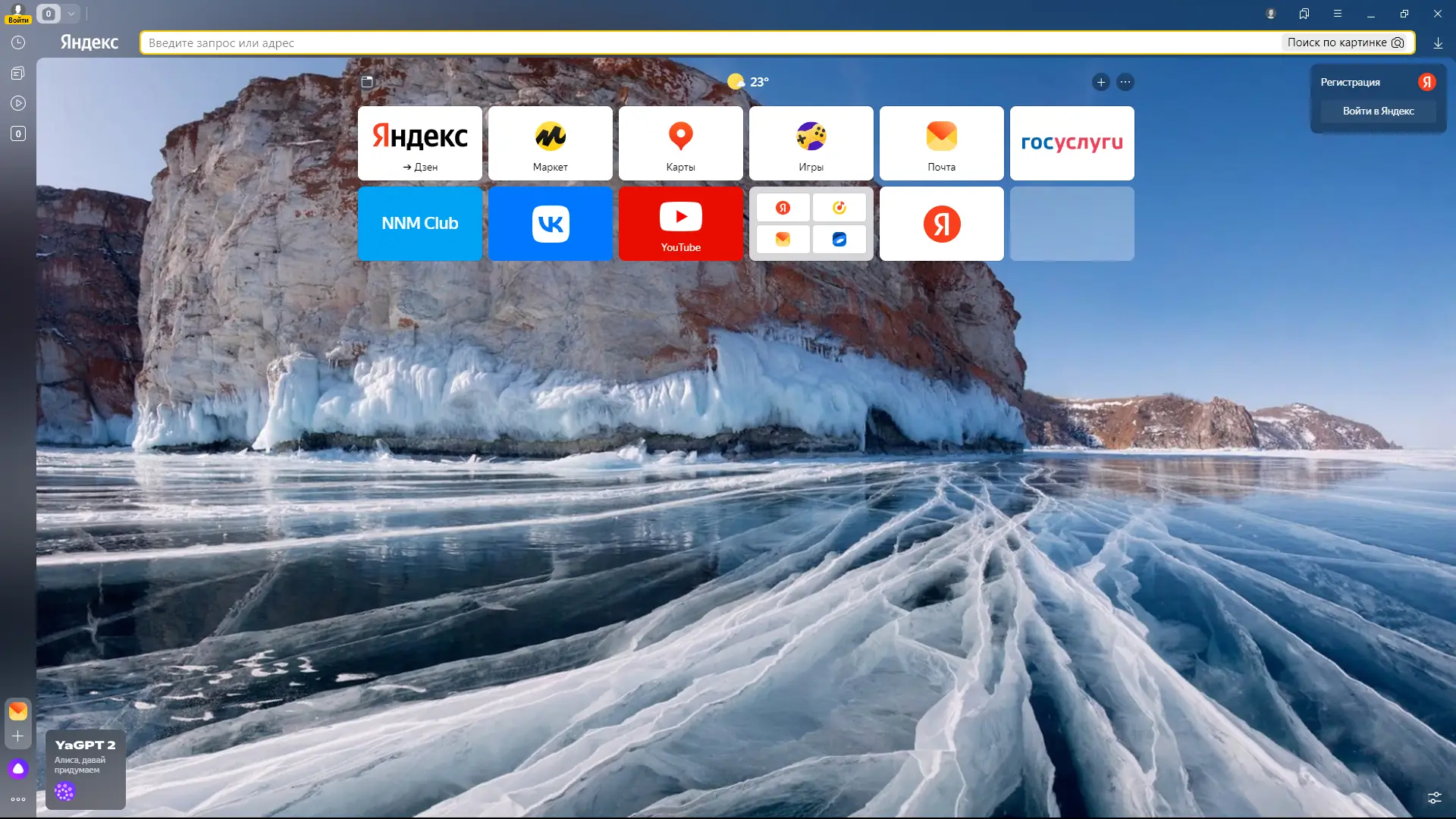This screenshot has height=819, width=1456.
Task: Open the YaGPT 2 promo card
Action: click(85, 769)
